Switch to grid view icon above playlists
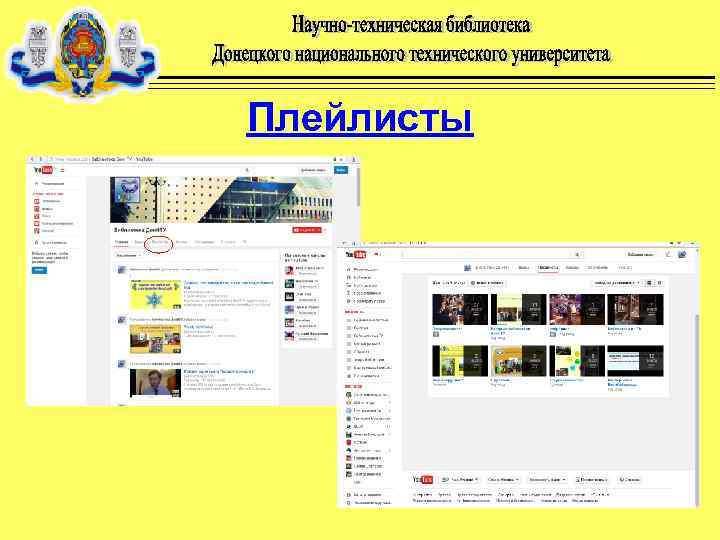This screenshot has height=540, width=720. (649, 283)
